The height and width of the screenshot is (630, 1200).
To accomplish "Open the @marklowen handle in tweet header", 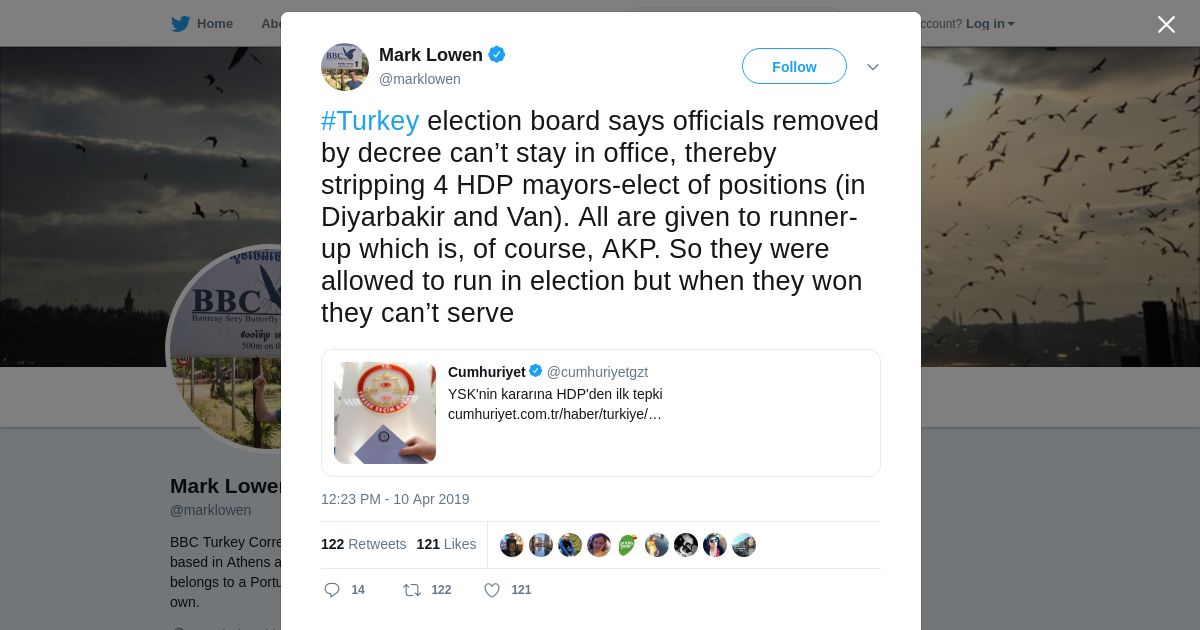I will coord(420,79).
